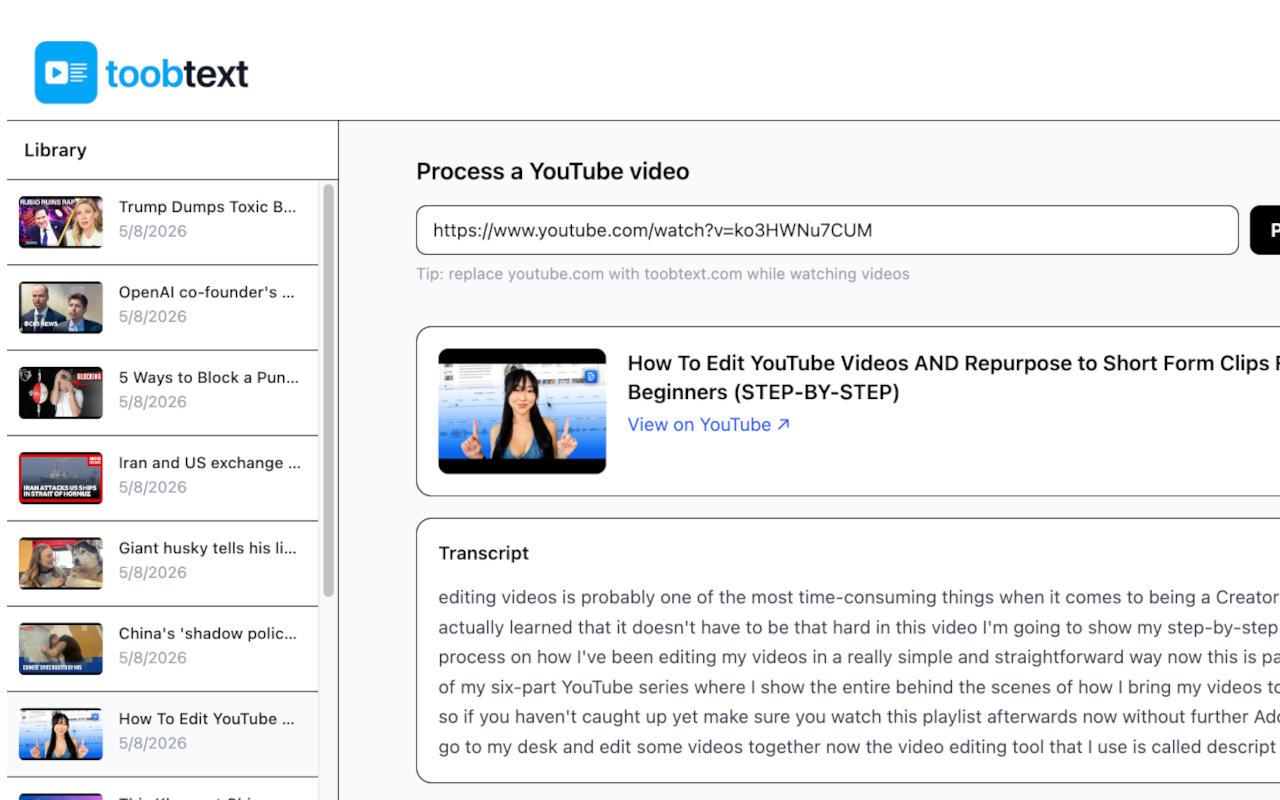Open the Trump Dumps Toxic B... video thumbnail
The image size is (1280, 800).
tap(61, 222)
